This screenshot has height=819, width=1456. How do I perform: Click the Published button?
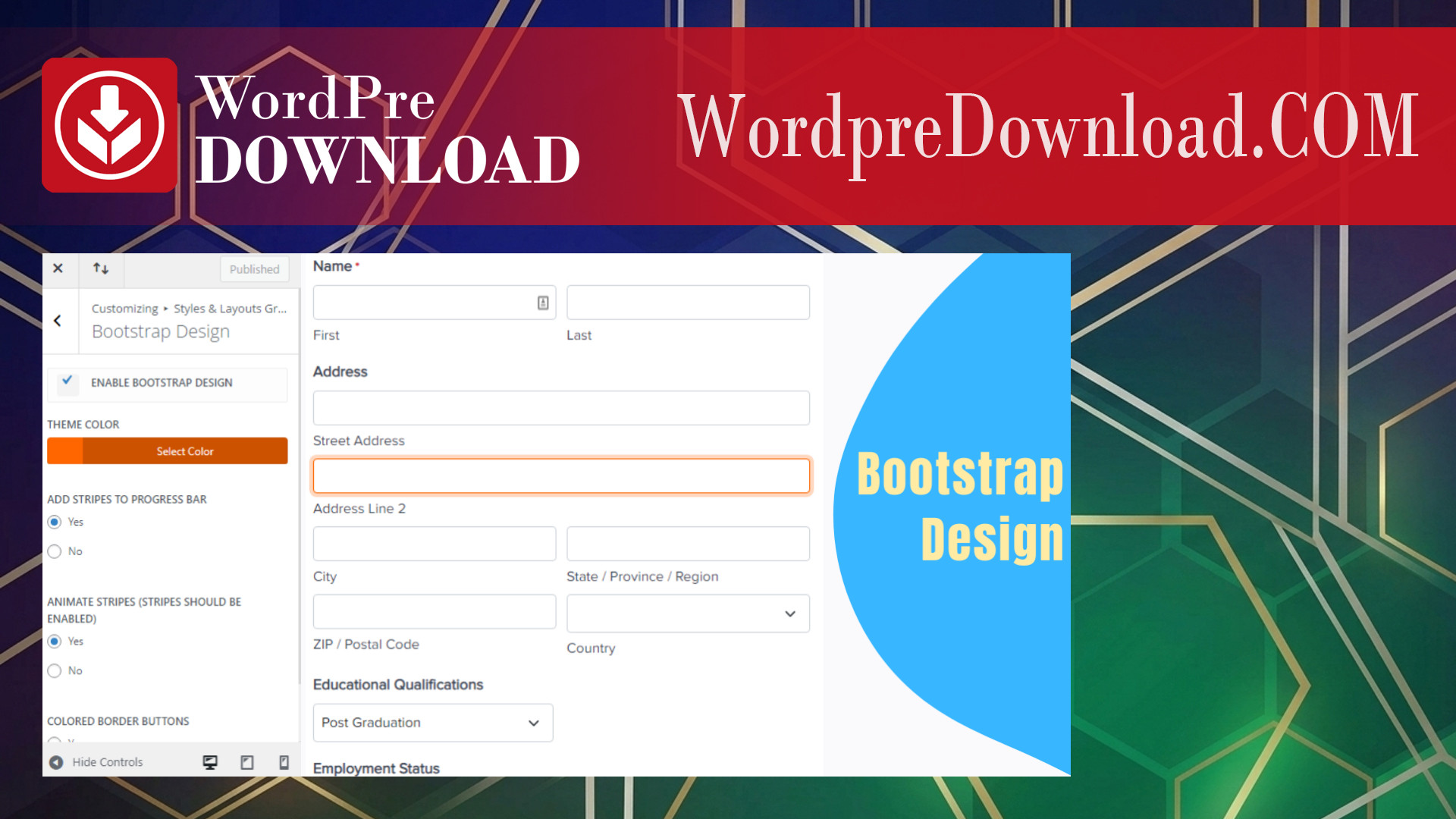[254, 269]
